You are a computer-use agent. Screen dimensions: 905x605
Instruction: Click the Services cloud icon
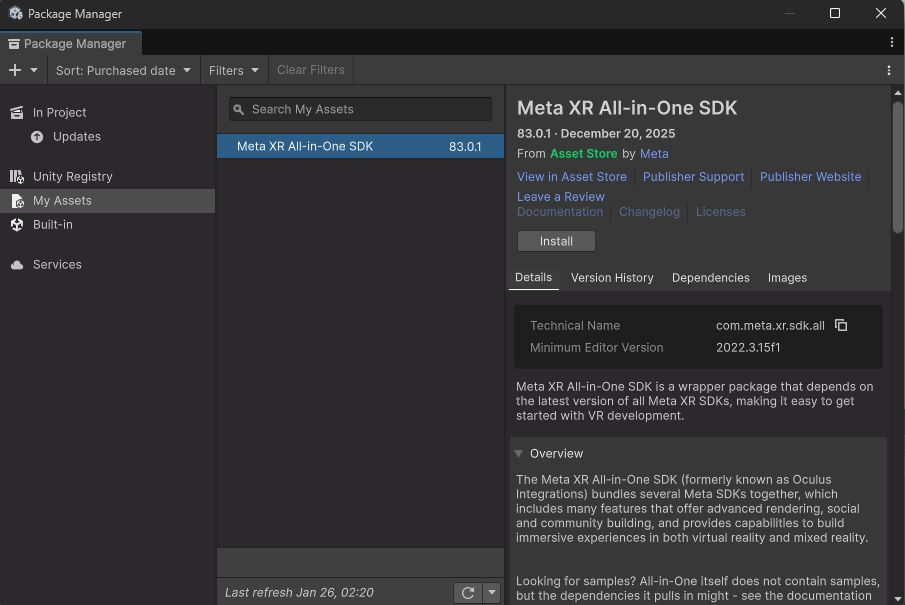[18, 264]
